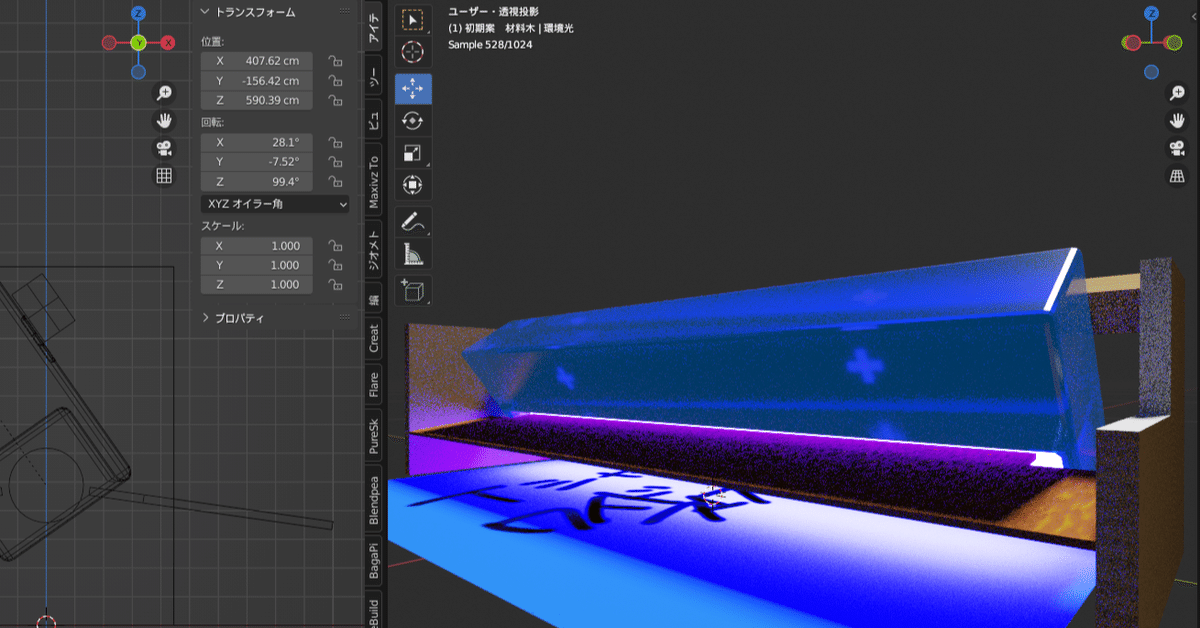Select the Transform tool
Viewport: 1200px width, 628px height.
412,185
